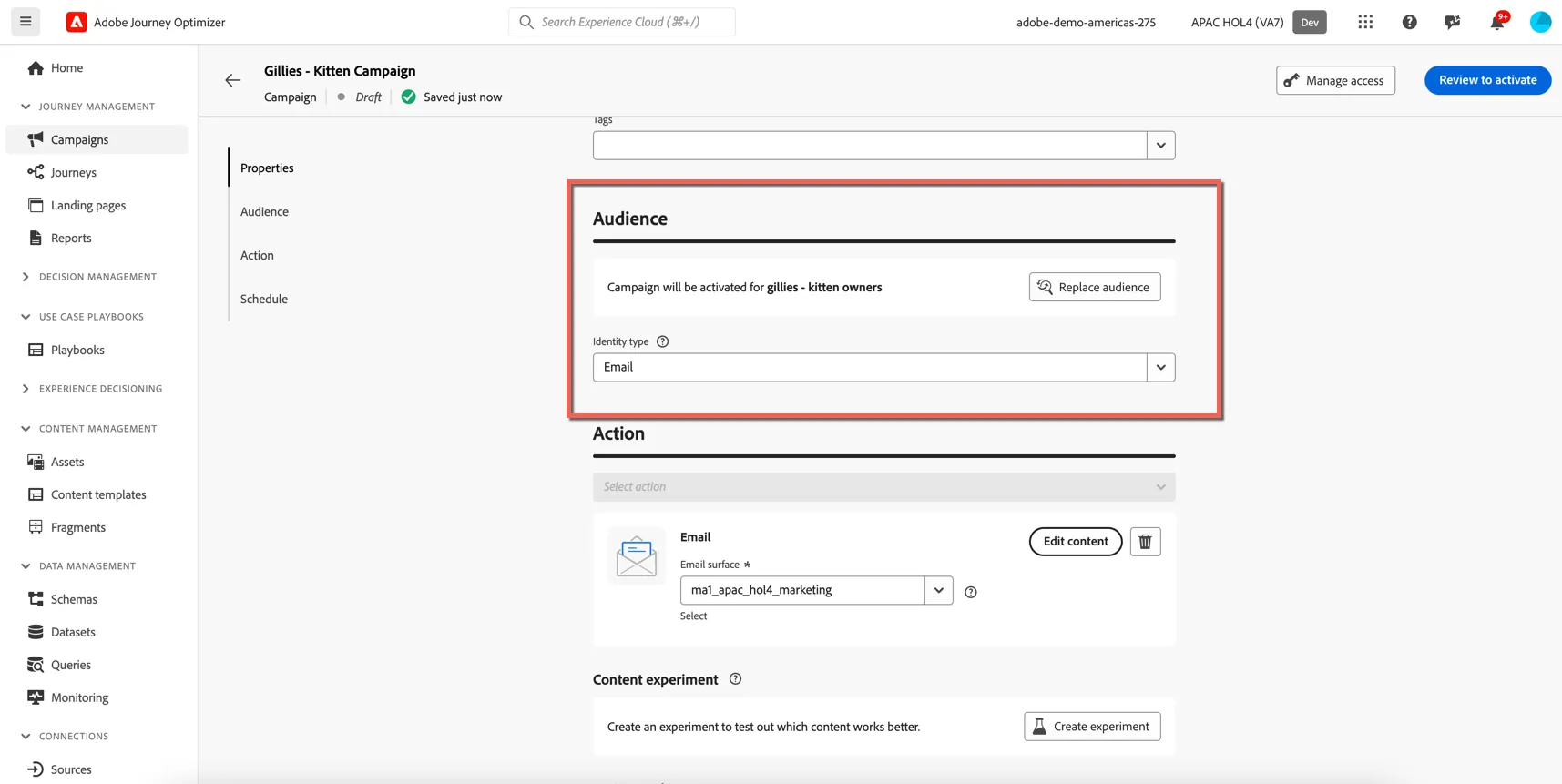This screenshot has height=784, width=1562.
Task: Click the Replace audience button
Action: tap(1095, 287)
